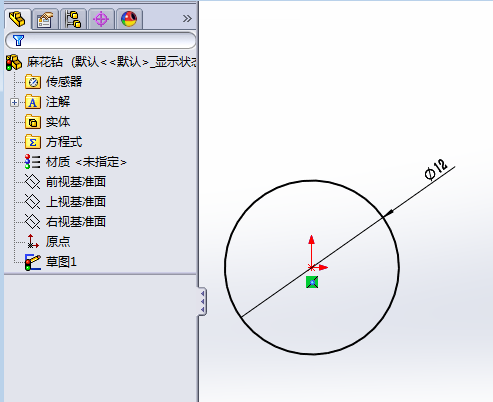Click the 前视基准面 plane icon

coord(33,182)
